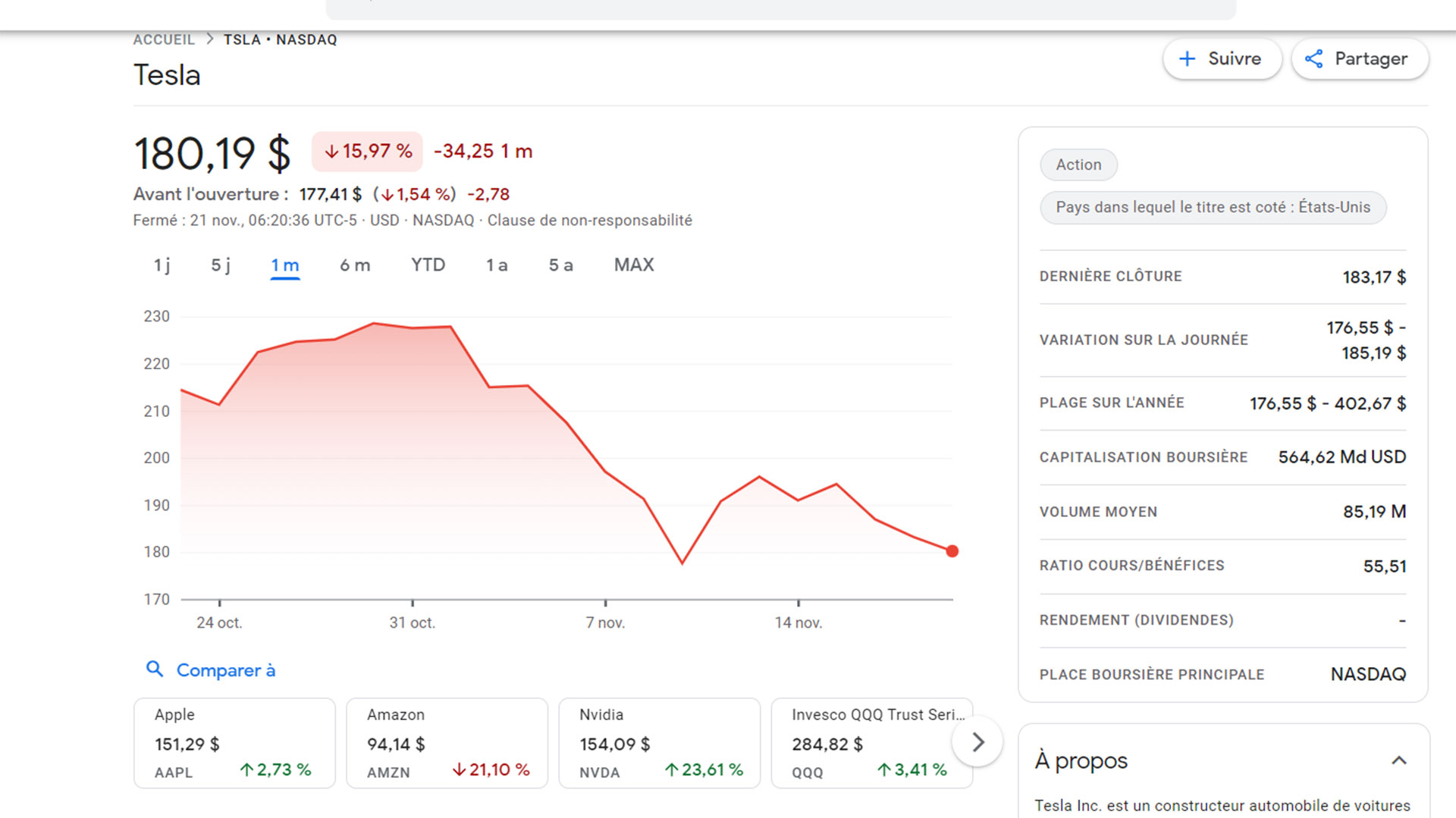Follow Tesla with the Suivre button
Viewport: 1456px width, 818px height.
[1222, 58]
